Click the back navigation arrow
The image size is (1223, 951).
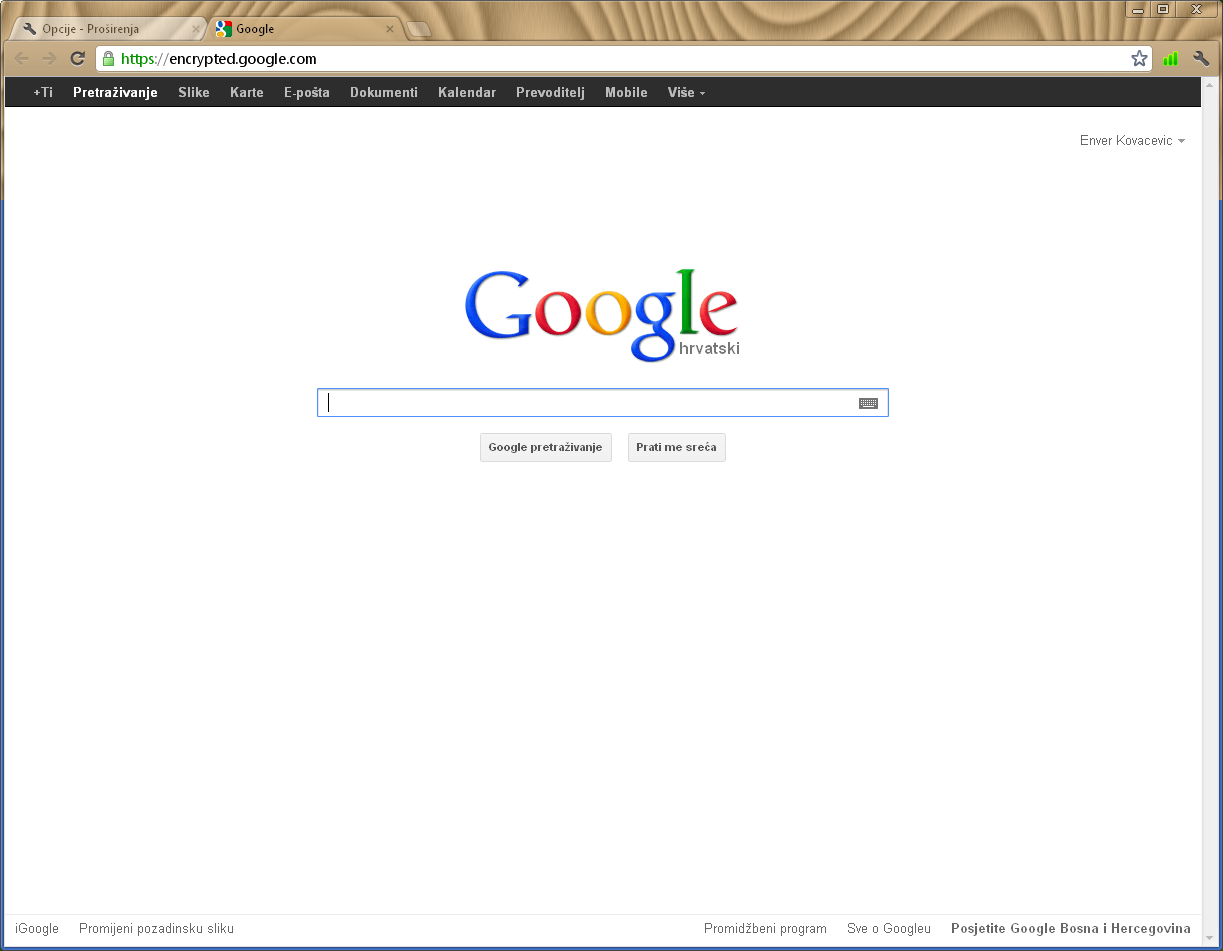[x=21, y=58]
